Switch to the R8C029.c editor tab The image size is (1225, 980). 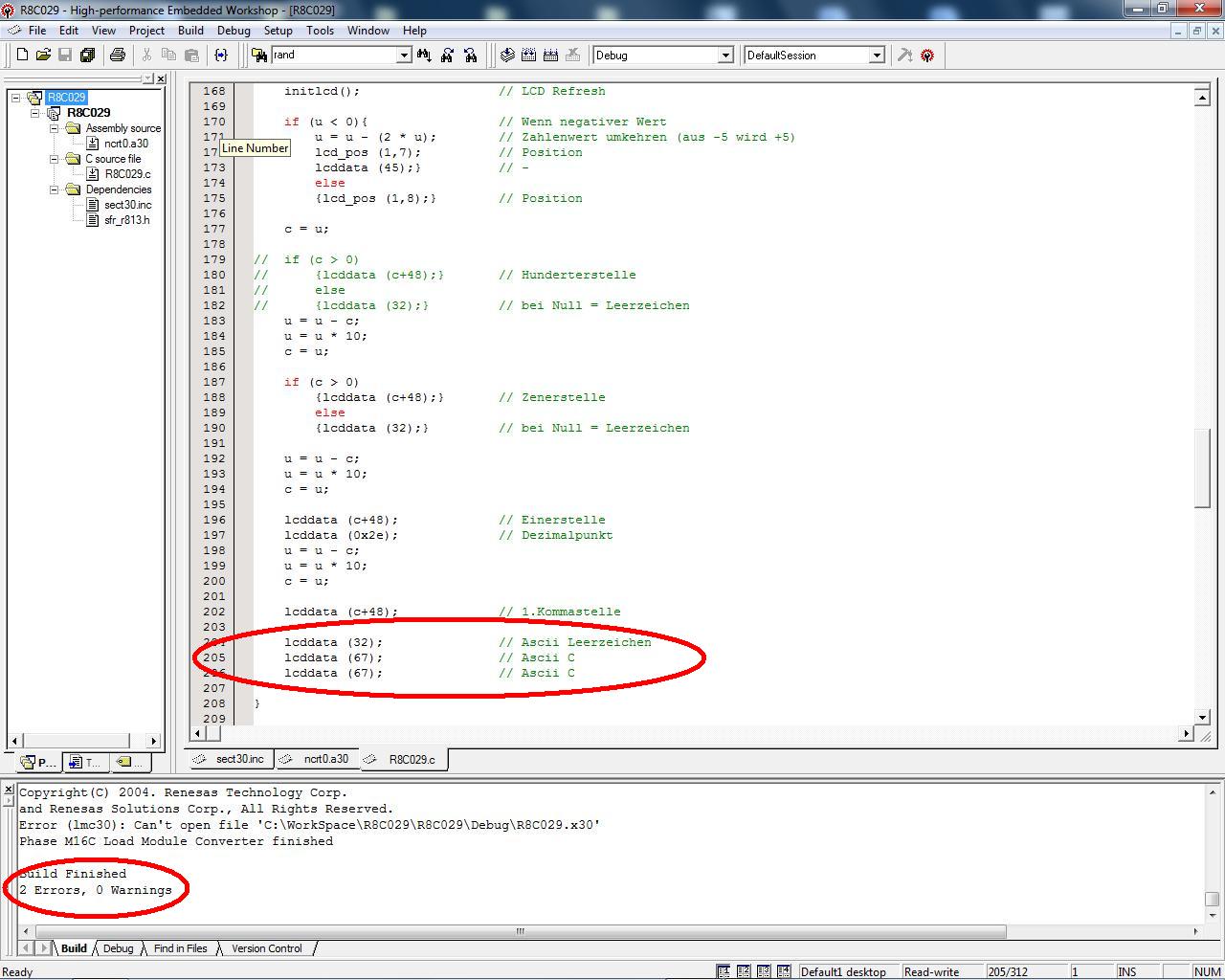(x=404, y=759)
